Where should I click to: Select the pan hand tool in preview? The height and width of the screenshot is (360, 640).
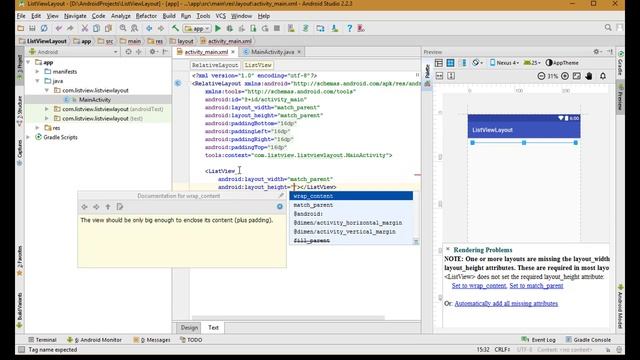(x=589, y=76)
